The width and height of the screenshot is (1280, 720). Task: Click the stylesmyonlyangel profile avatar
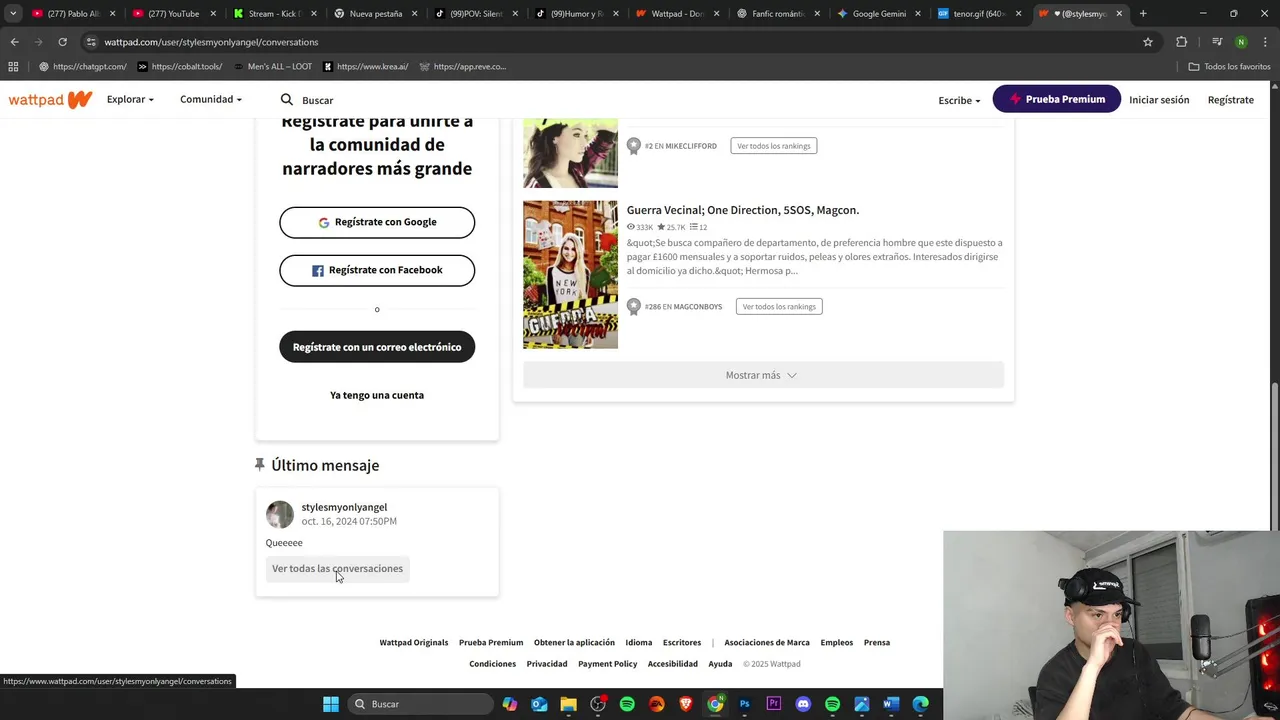point(280,514)
